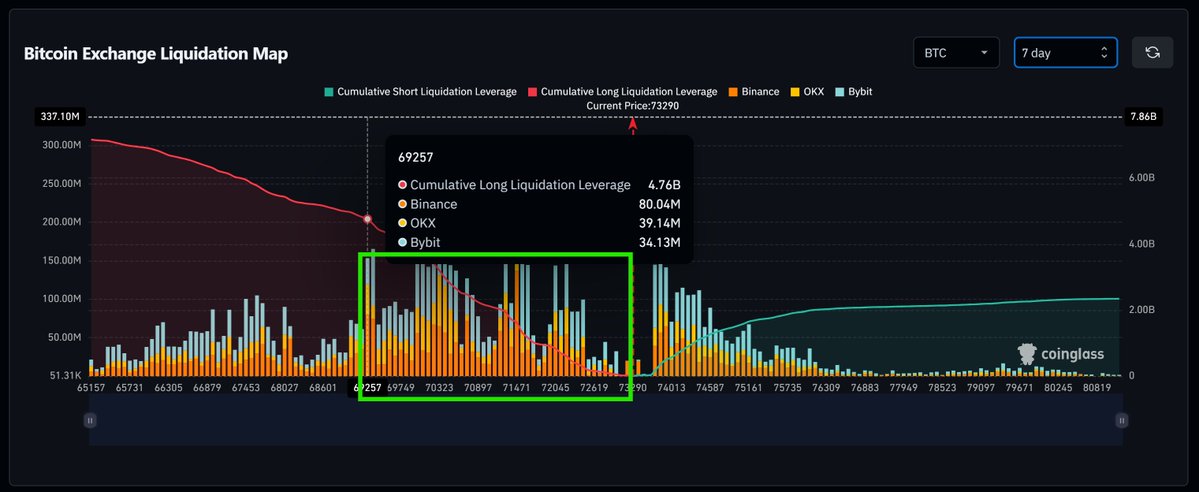Screen dimensions: 1199x492
Task: Hide the Binance series via legend
Action: [x=753, y=92]
